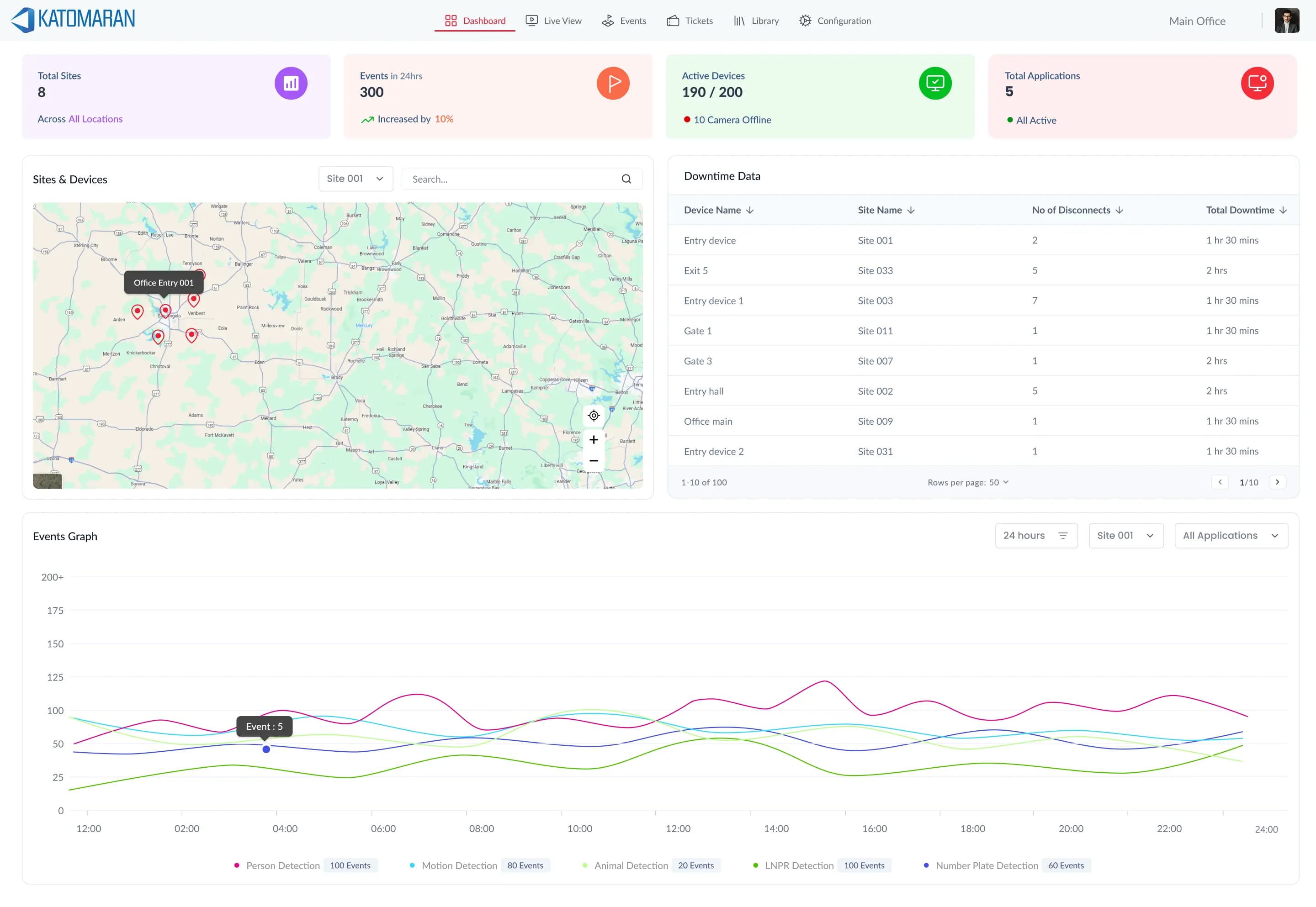This screenshot has width=1316, height=907.
Task: Open the Main Office menu item
Action: [1197, 21]
